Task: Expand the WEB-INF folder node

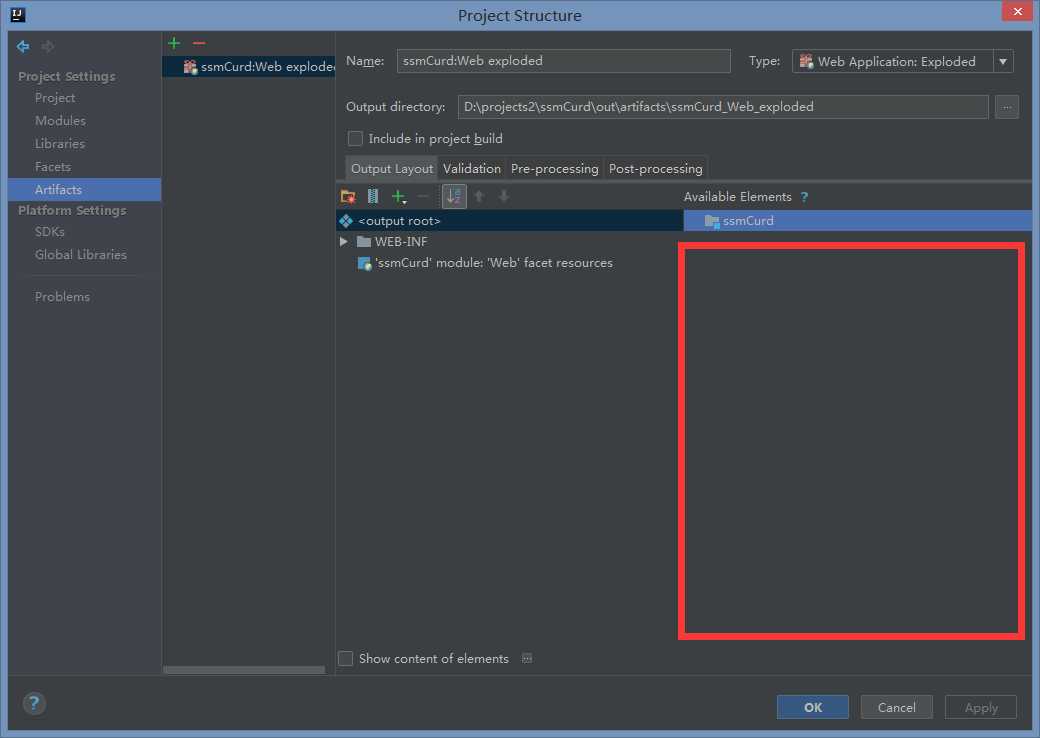Action: click(344, 242)
